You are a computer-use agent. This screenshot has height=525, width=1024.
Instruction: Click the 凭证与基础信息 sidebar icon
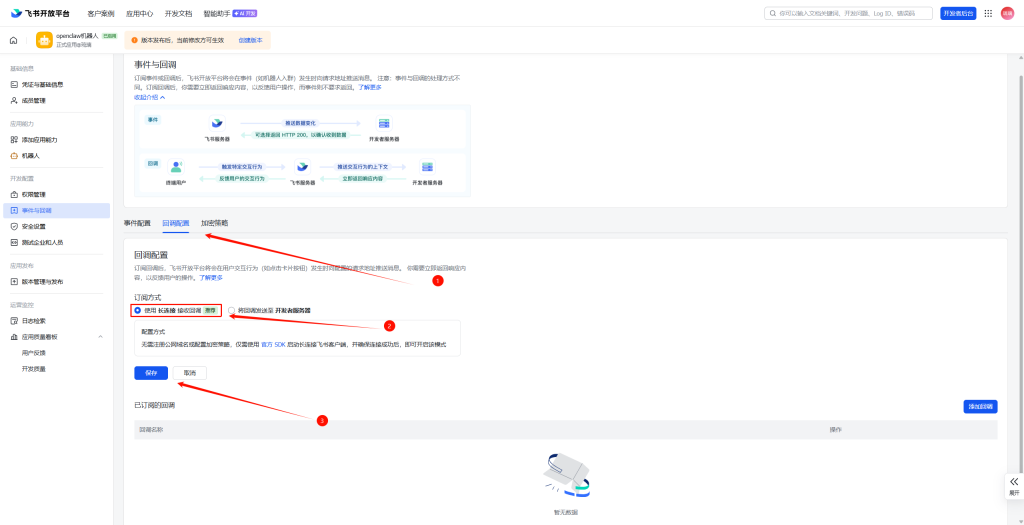pos(14,85)
